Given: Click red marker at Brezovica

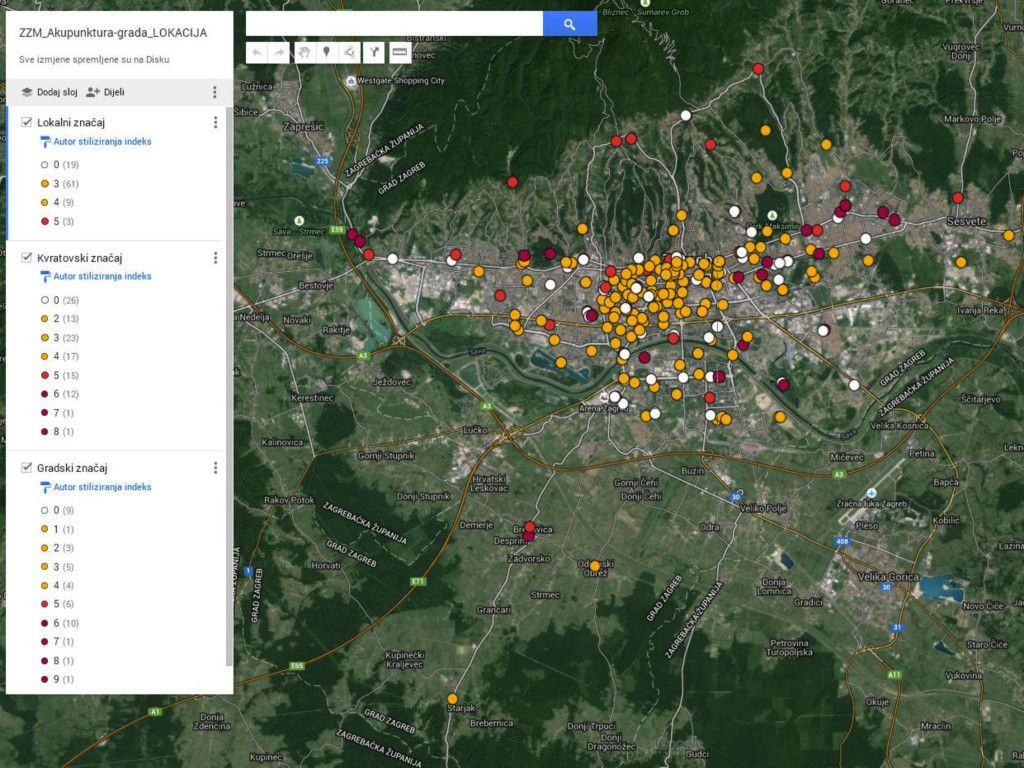Looking at the screenshot, I should pos(530,526).
